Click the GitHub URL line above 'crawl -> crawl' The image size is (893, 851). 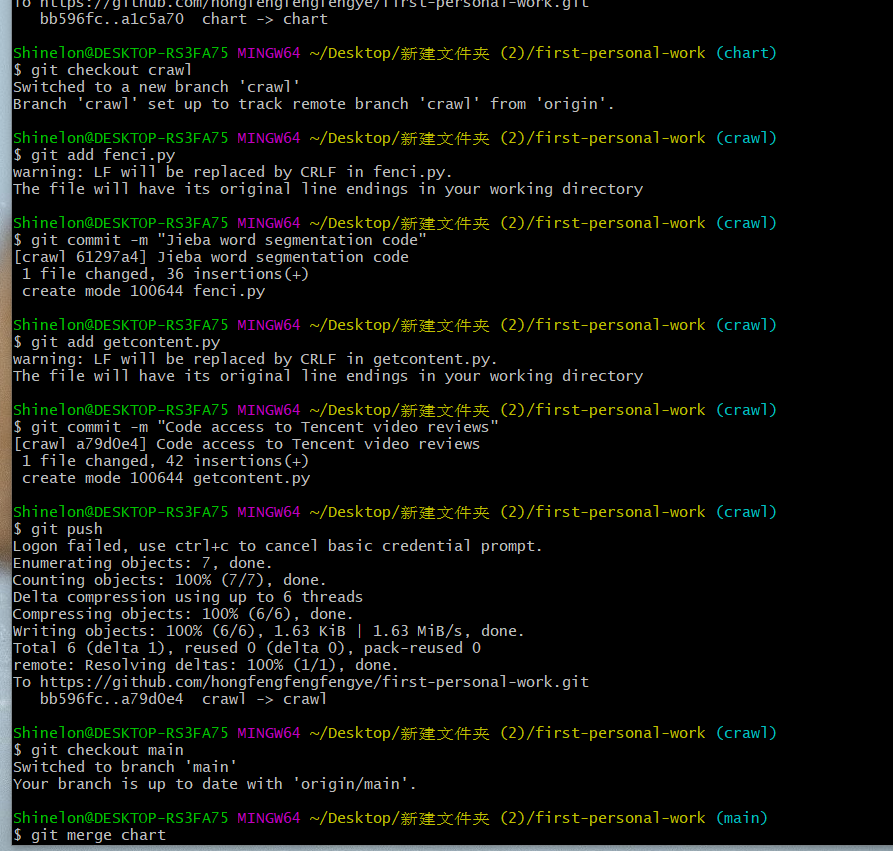point(301,682)
